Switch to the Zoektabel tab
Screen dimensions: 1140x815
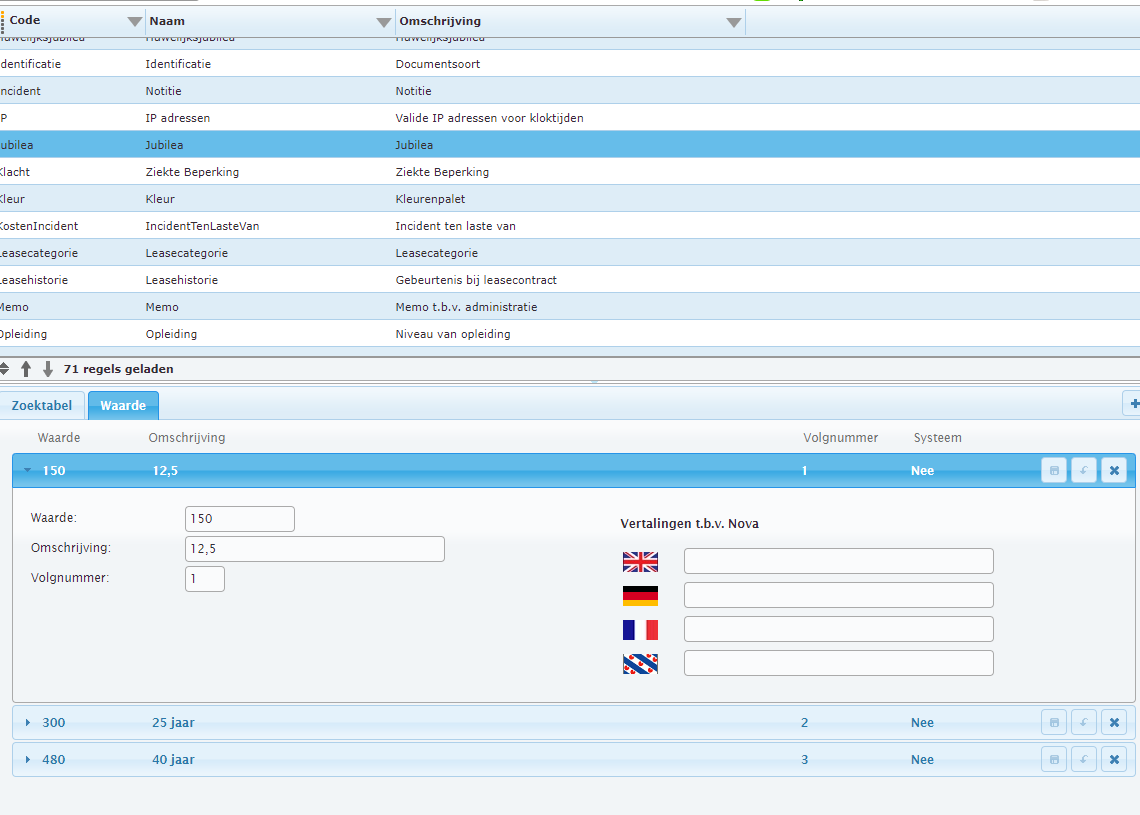tap(41, 406)
